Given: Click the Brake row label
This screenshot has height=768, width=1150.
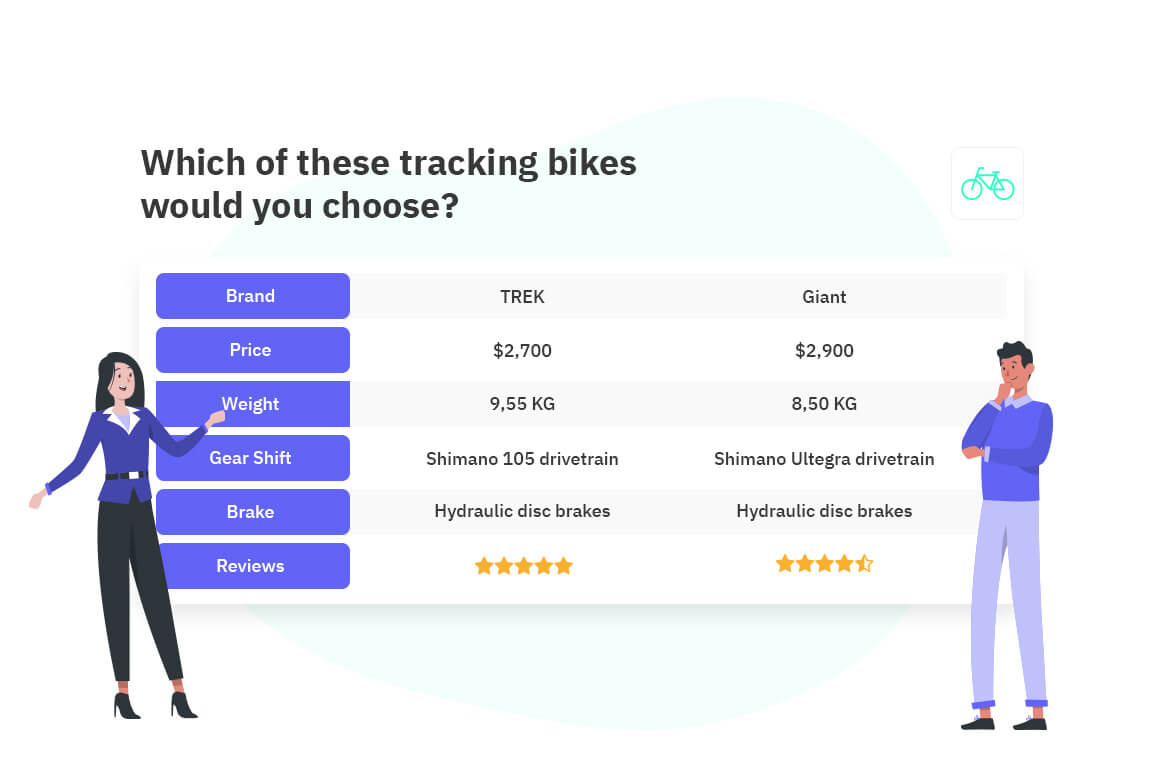Looking at the screenshot, I should pos(252,512).
